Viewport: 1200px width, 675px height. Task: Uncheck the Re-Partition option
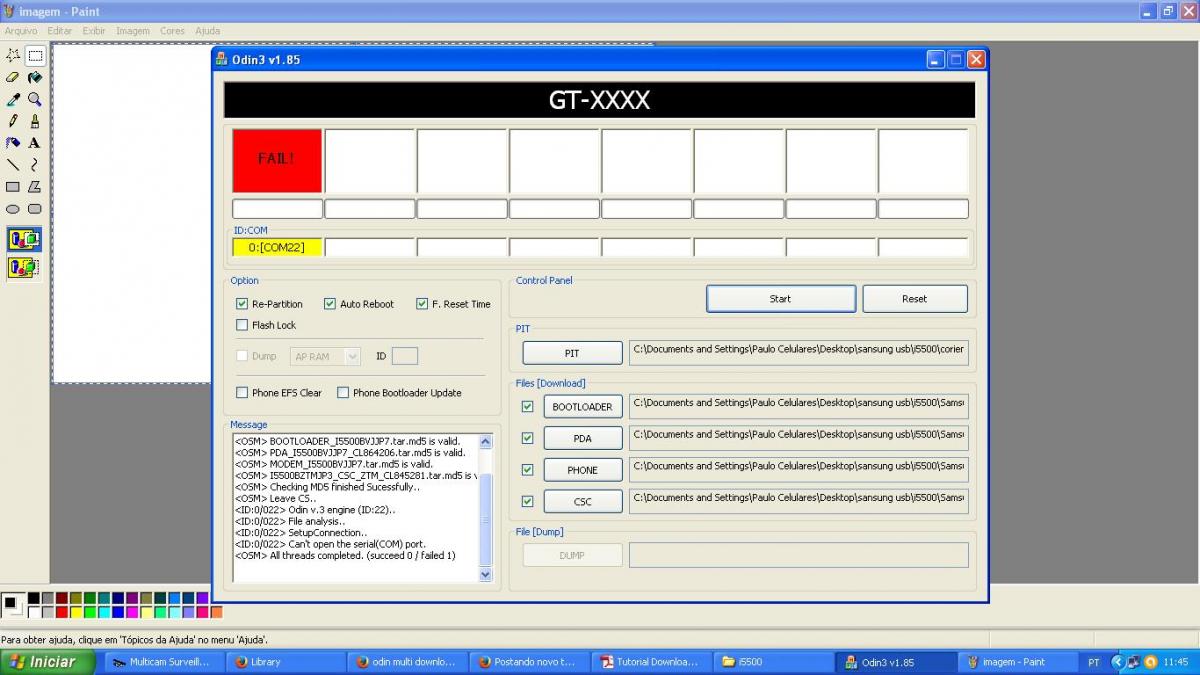point(241,304)
